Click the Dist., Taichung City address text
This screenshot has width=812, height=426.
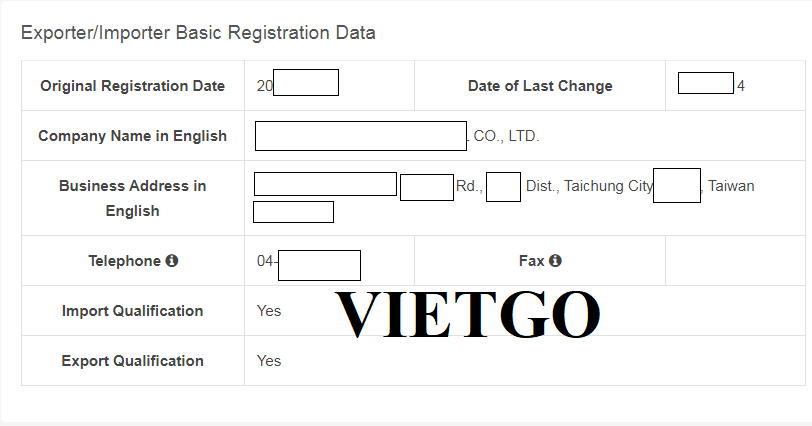(589, 186)
